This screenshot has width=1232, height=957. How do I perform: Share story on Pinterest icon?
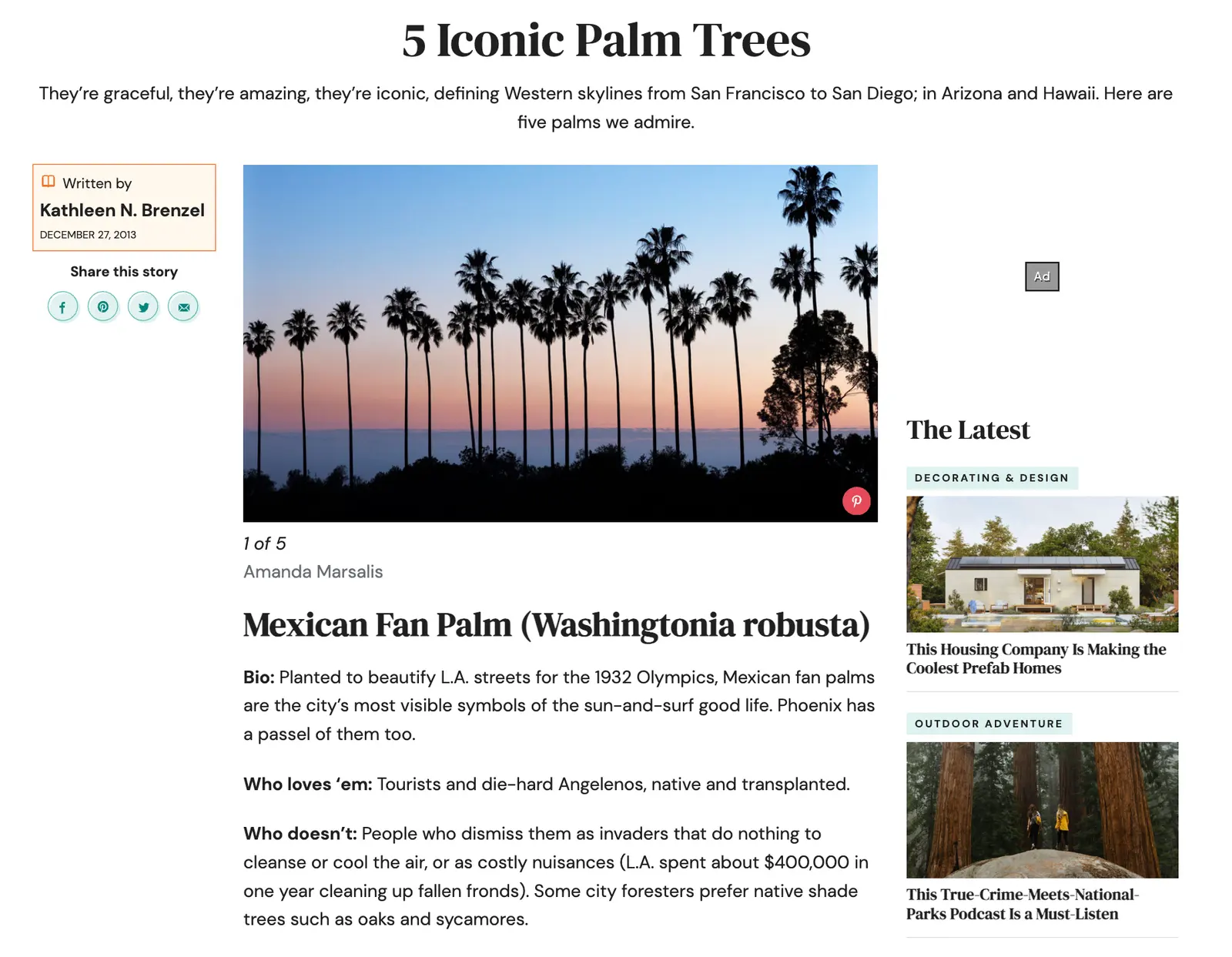(103, 307)
